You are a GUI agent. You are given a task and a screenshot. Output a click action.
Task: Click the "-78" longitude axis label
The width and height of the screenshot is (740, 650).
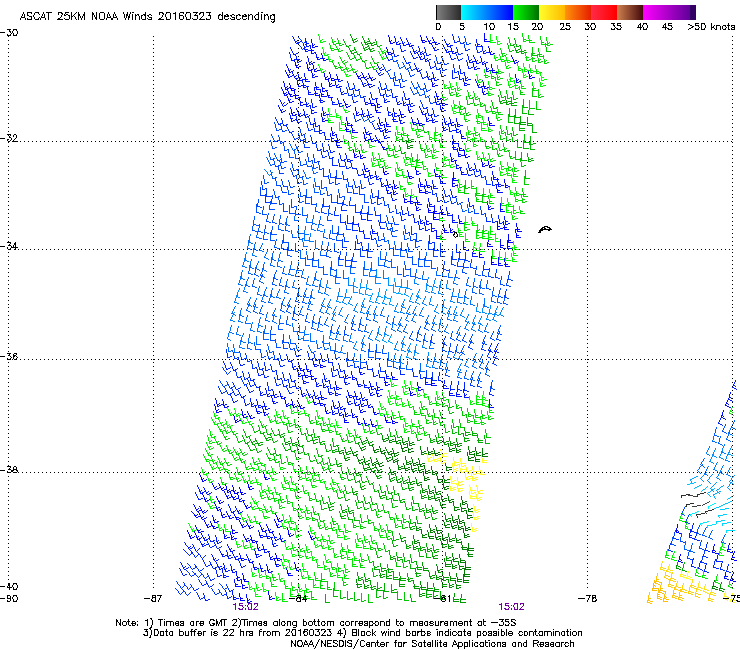point(588,599)
